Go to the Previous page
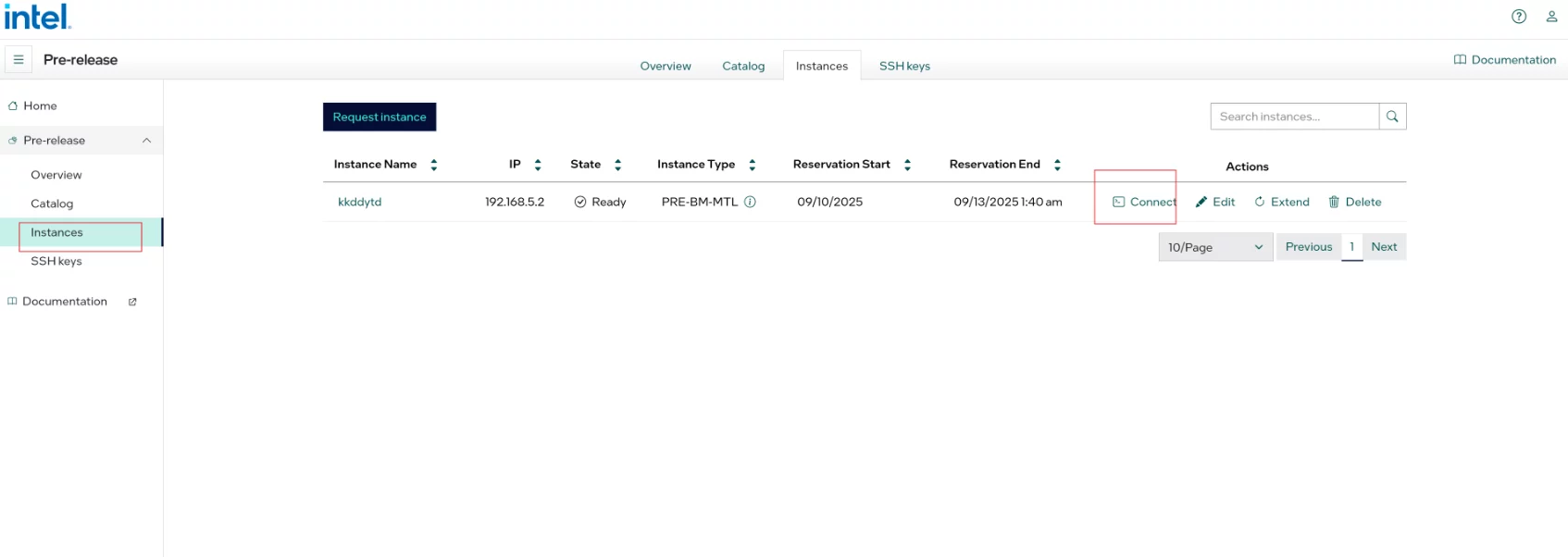Image resolution: width=1568 pixels, height=557 pixels. [x=1309, y=247]
